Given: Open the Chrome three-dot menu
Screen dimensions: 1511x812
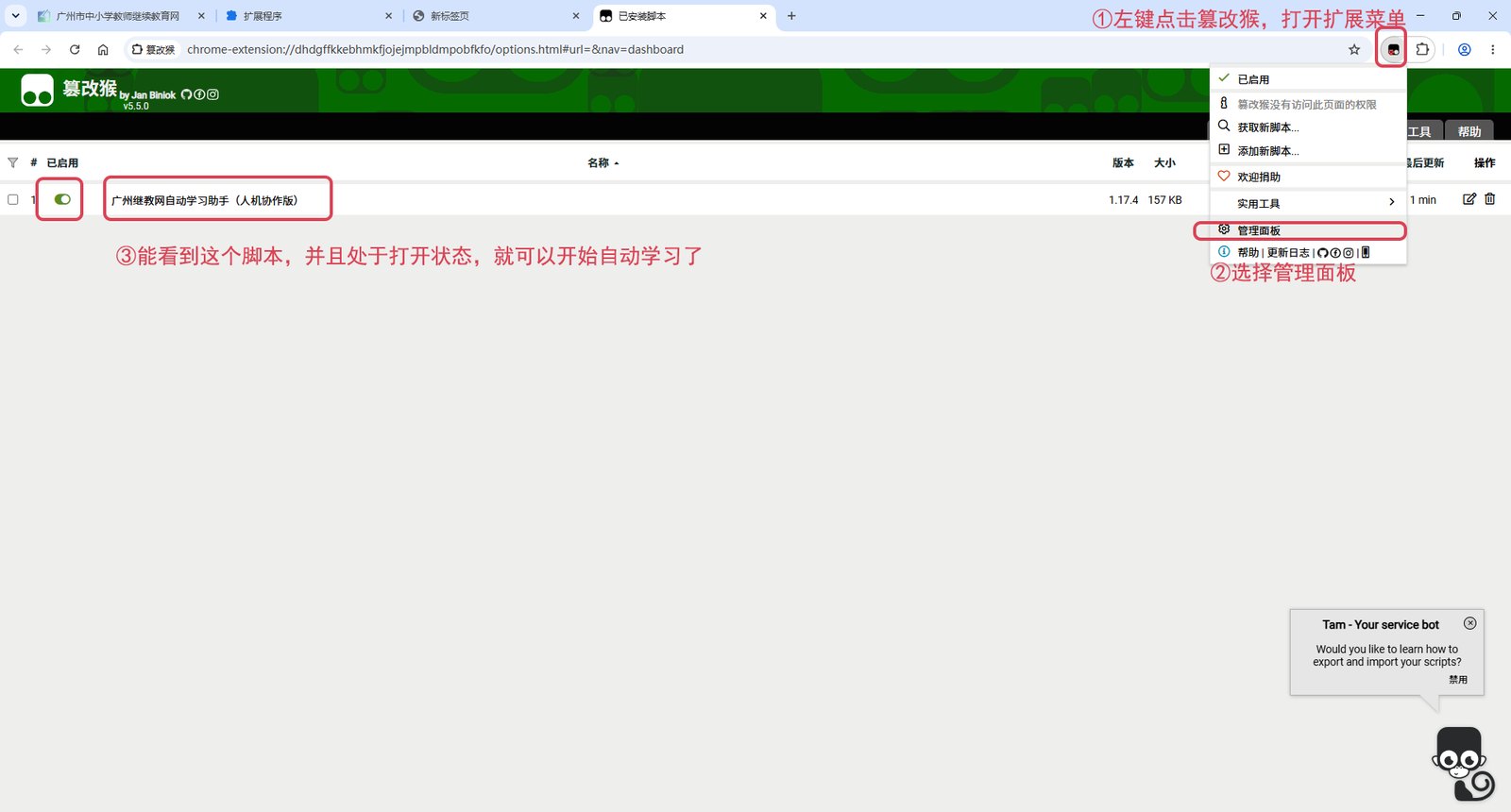Looking at the screenshot, I should (1493, 49).
